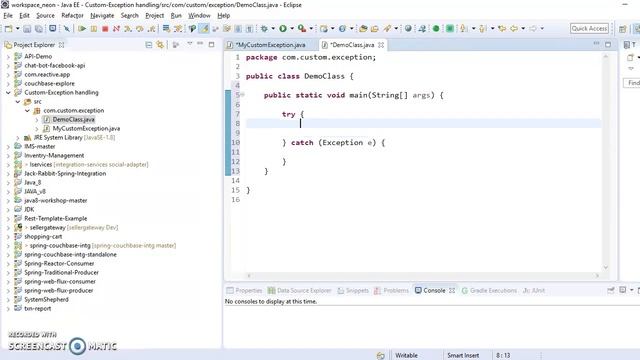Open the Window menu

199,16
